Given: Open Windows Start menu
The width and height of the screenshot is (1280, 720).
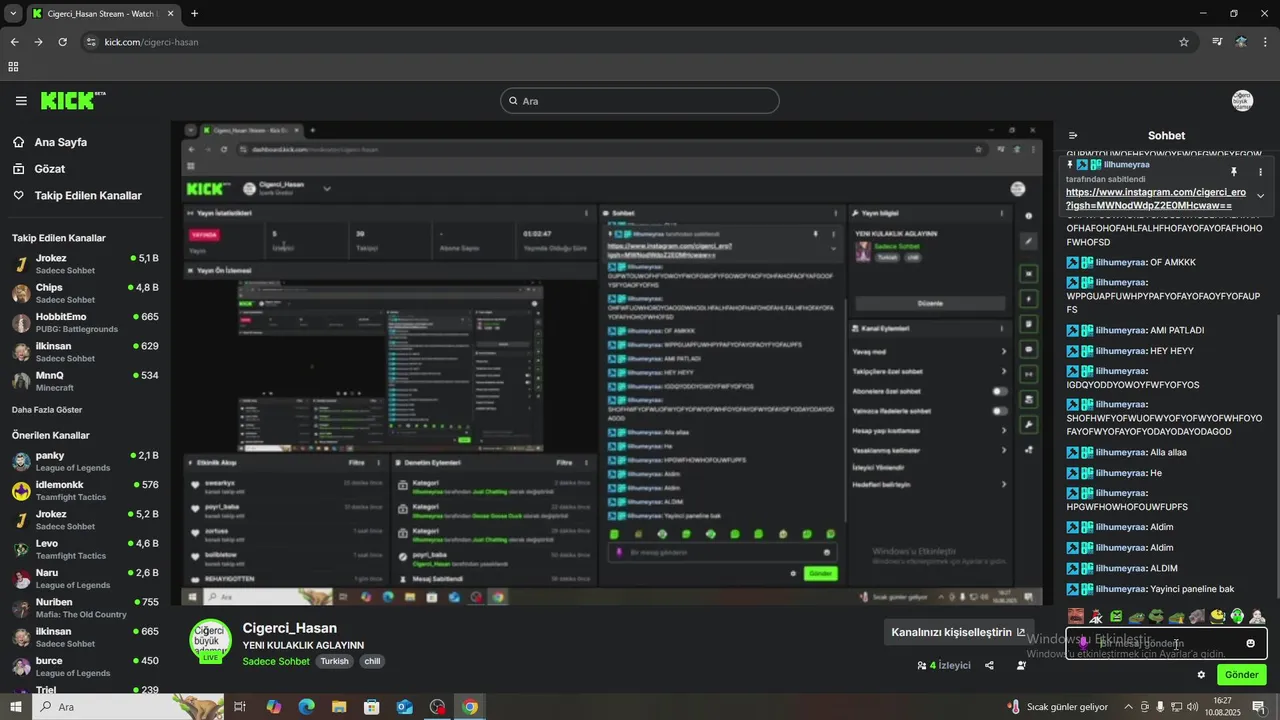Looking at the screenshot, I should (x=15, y=707).
